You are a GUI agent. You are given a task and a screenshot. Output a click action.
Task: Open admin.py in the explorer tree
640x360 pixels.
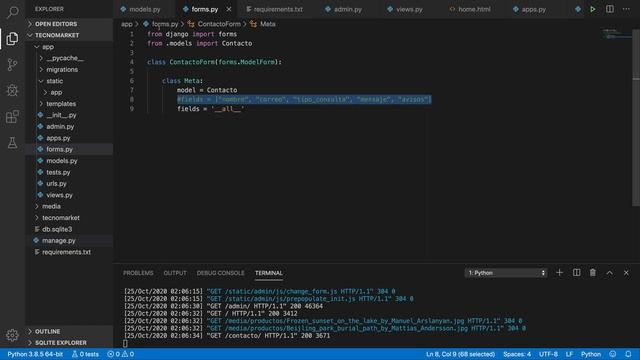point(69,127)
